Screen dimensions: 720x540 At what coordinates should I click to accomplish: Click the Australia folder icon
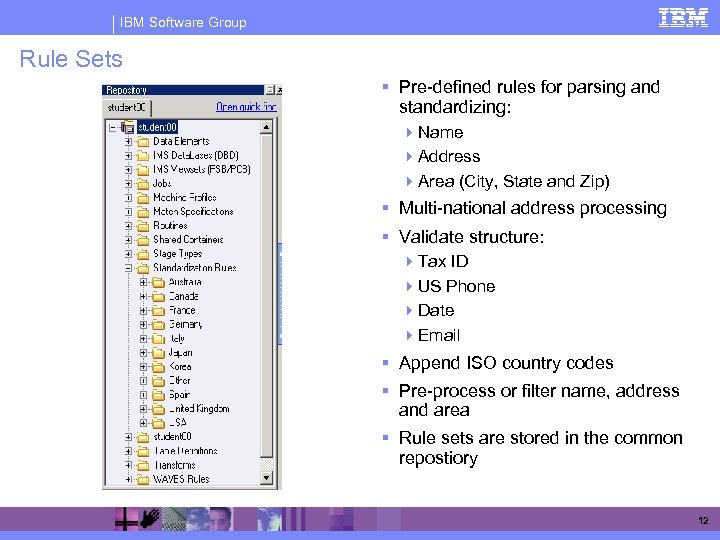click(x=158, y=282)
